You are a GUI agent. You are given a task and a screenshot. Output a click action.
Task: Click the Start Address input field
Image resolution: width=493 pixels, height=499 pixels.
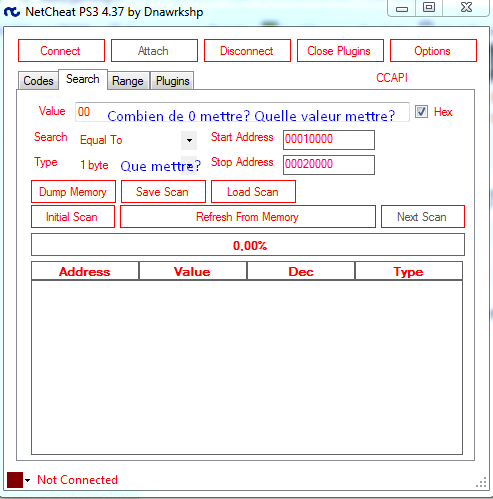pyautogui.click(x=329, y=140)
